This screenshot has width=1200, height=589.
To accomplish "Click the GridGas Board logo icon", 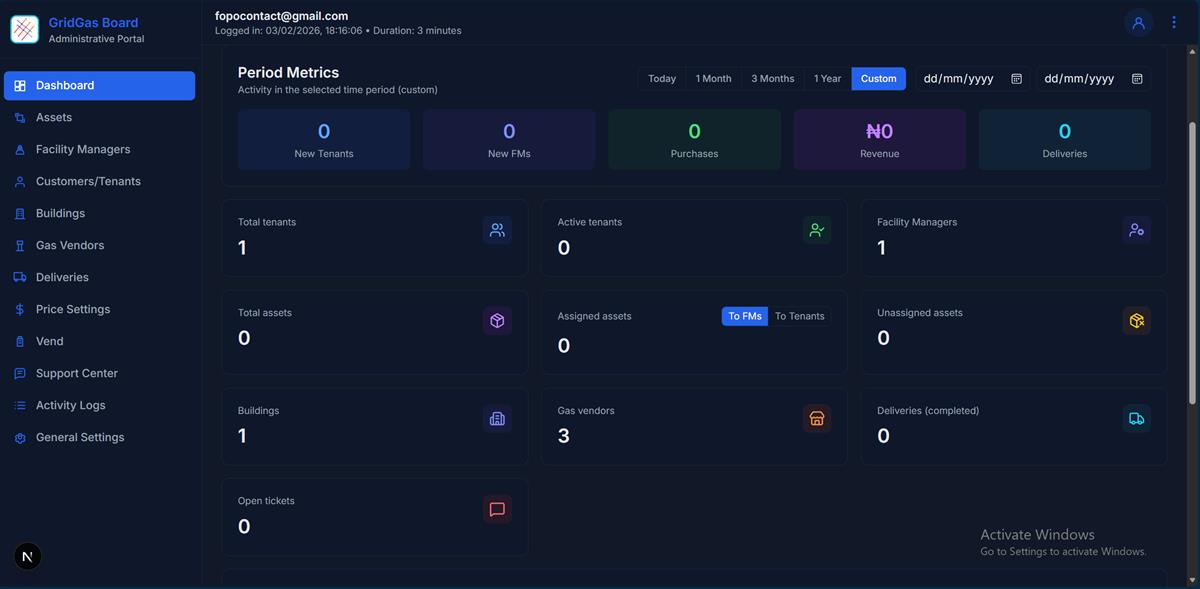I will point(24,30).
